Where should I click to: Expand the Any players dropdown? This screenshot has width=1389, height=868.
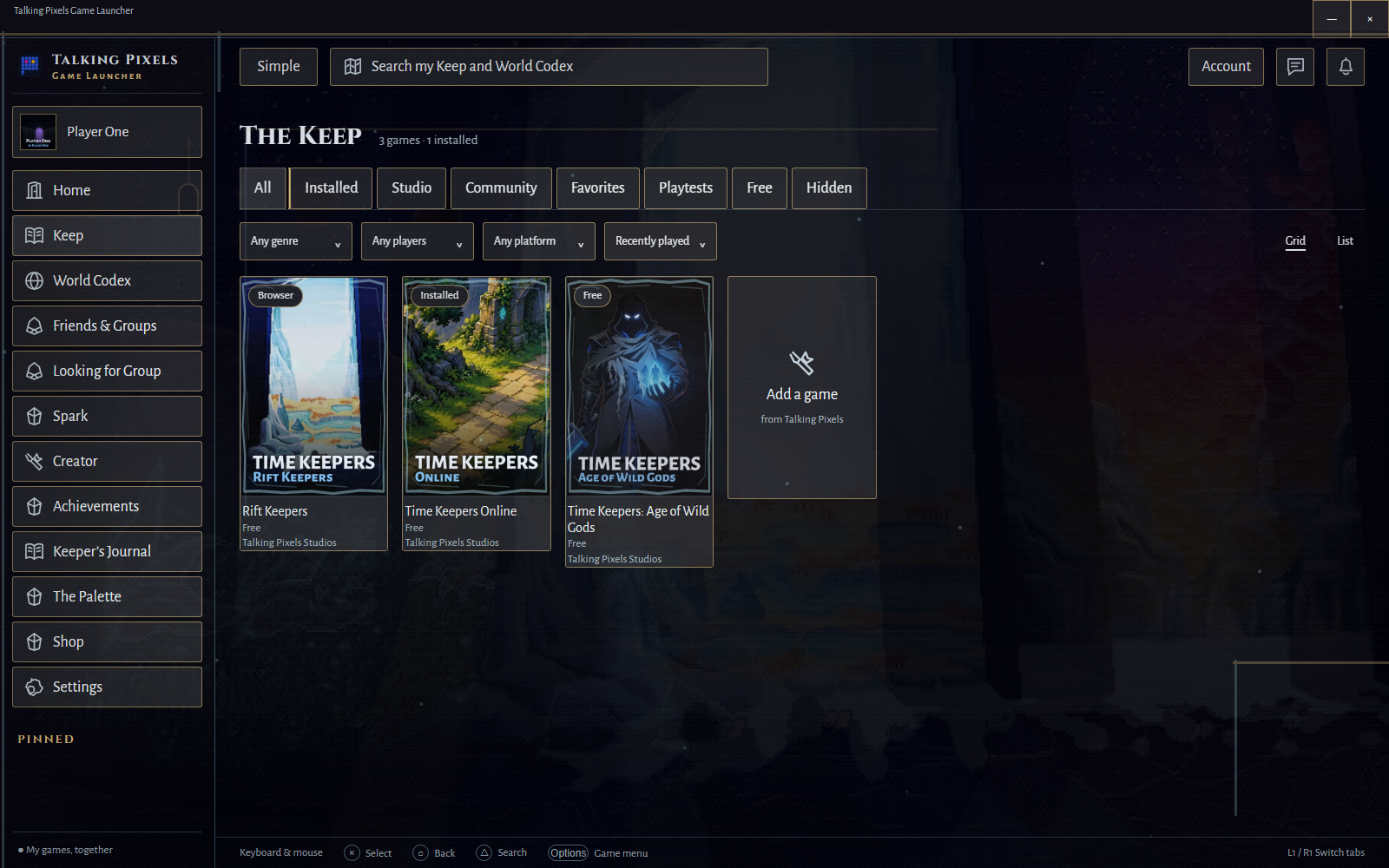coord(418,241)
